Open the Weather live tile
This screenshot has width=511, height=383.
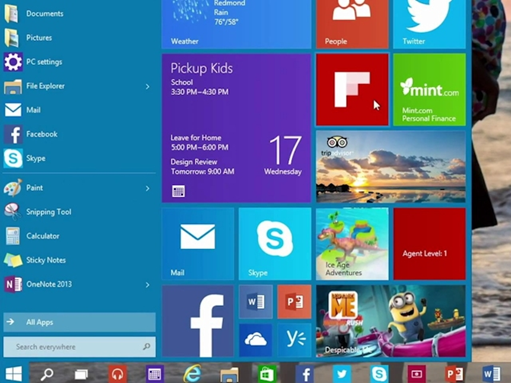pos(236,24)
